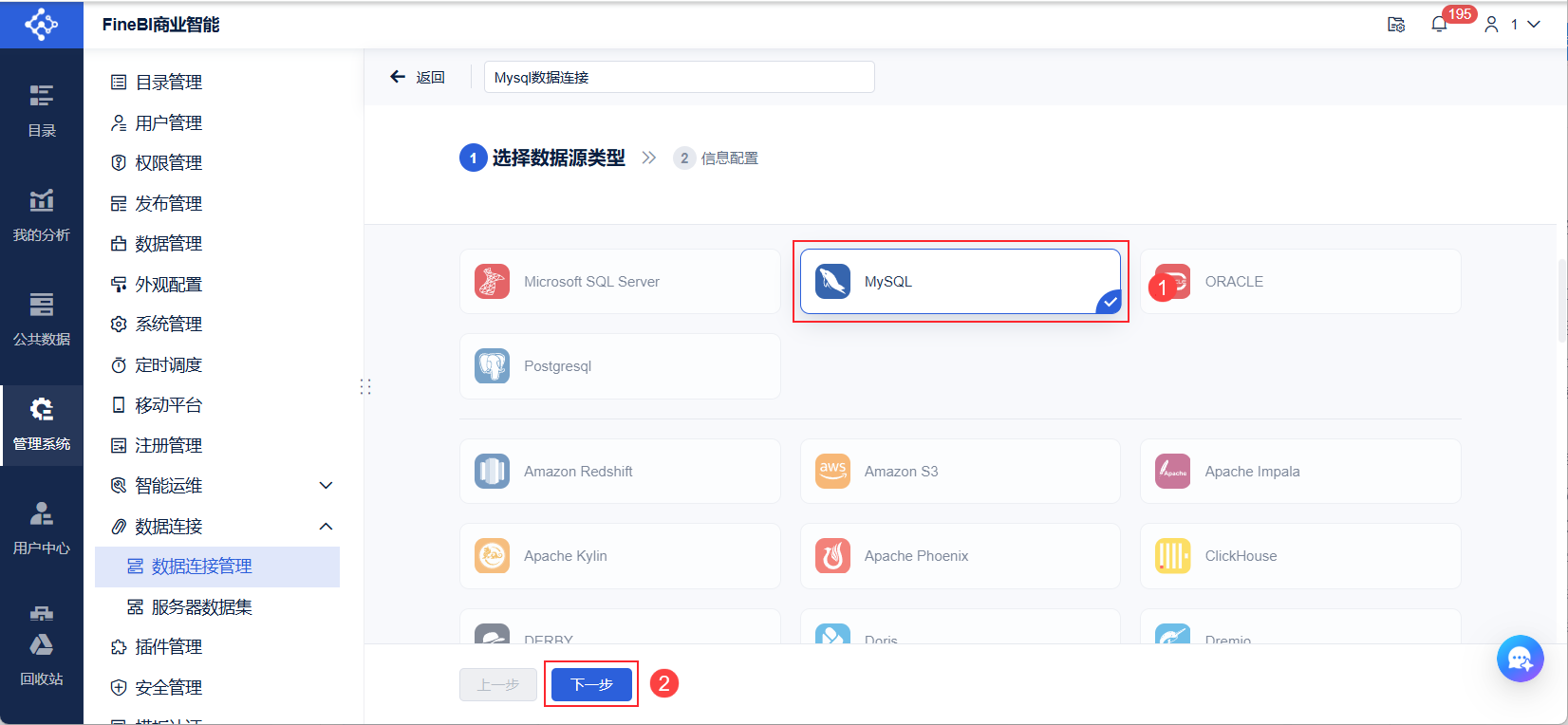Select Amazon S3 data source
The width and height of the screenshot is (1568, 725).
coord(961,472)
